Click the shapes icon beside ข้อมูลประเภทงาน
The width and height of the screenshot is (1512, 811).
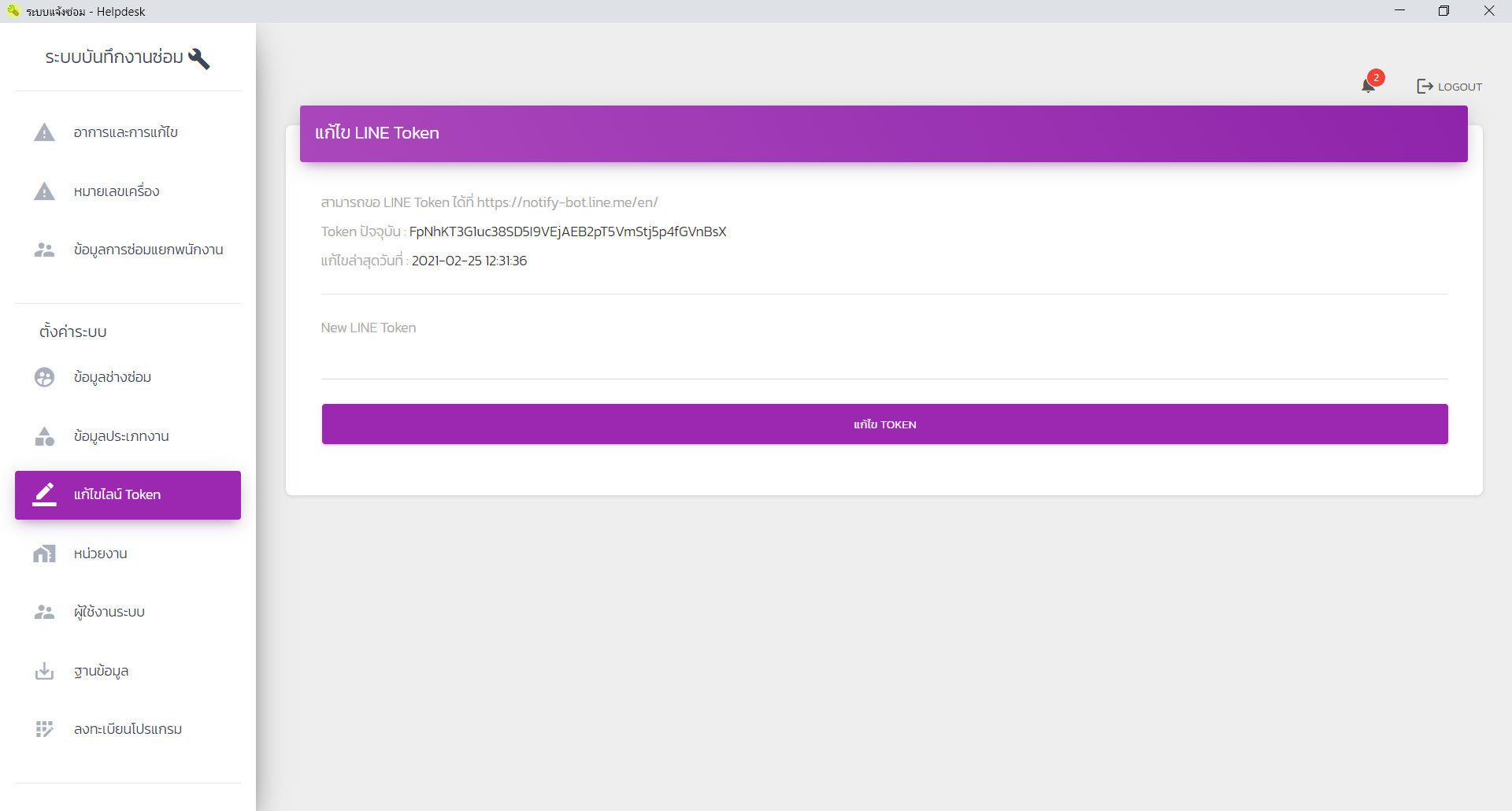tap(45, 436)
